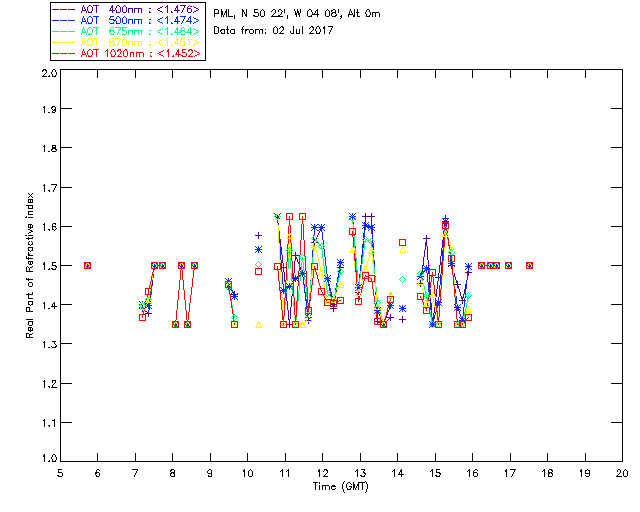Screen dimensions: 640x512
Task: Click the x-axis tick label 5
Action: (60, 473)
